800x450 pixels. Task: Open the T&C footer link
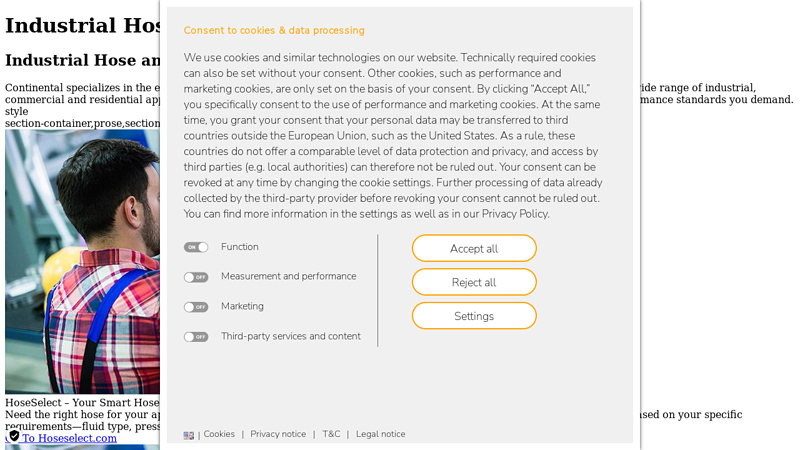[x=331, y=434]
